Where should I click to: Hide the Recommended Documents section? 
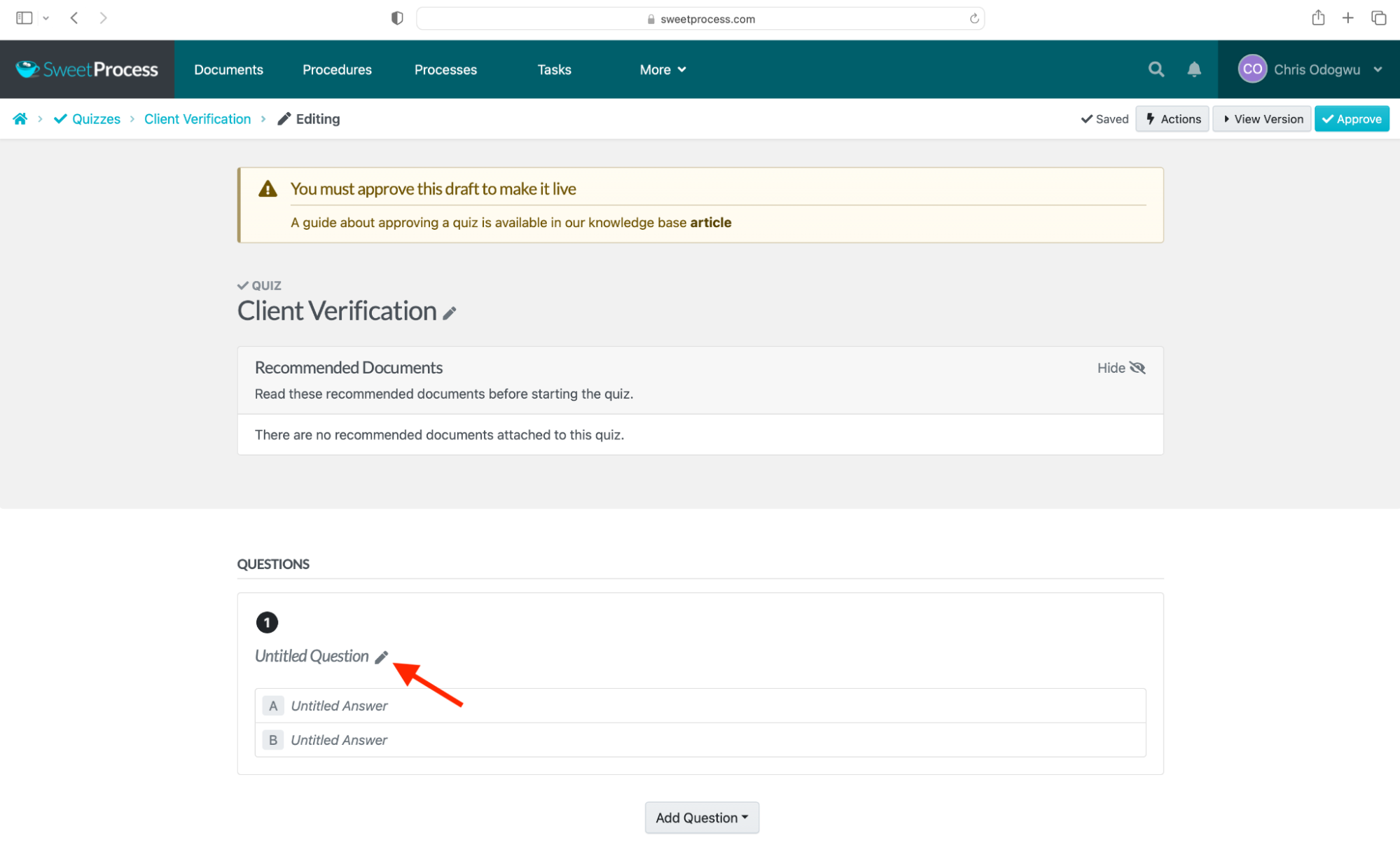(1121, 368)
